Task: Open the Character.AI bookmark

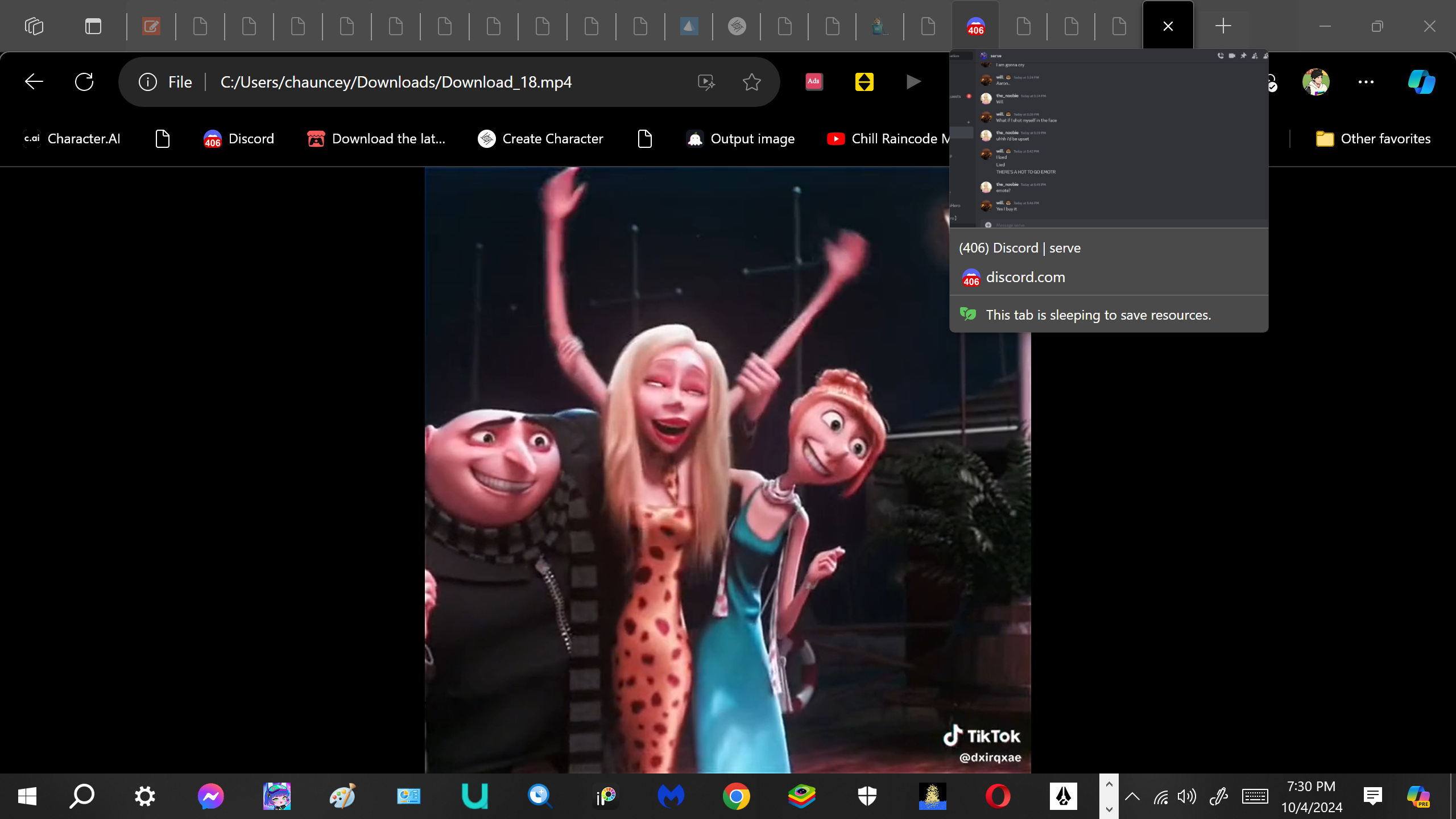Action: 72,139
